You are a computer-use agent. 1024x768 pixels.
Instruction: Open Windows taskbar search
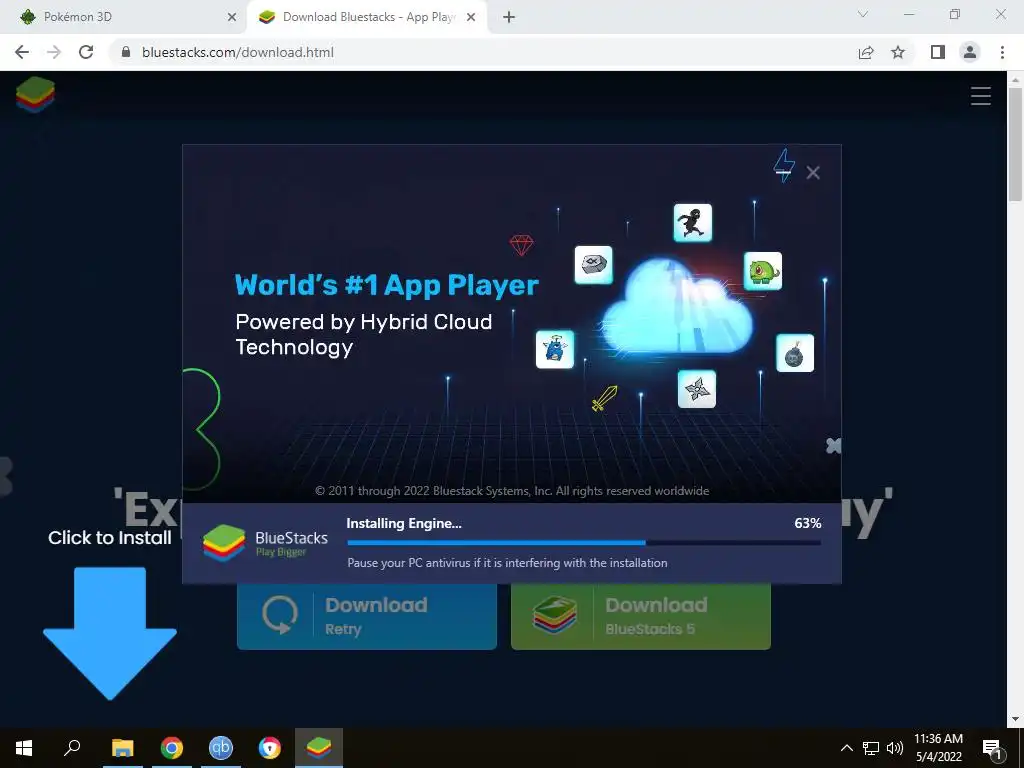(72, 748)
